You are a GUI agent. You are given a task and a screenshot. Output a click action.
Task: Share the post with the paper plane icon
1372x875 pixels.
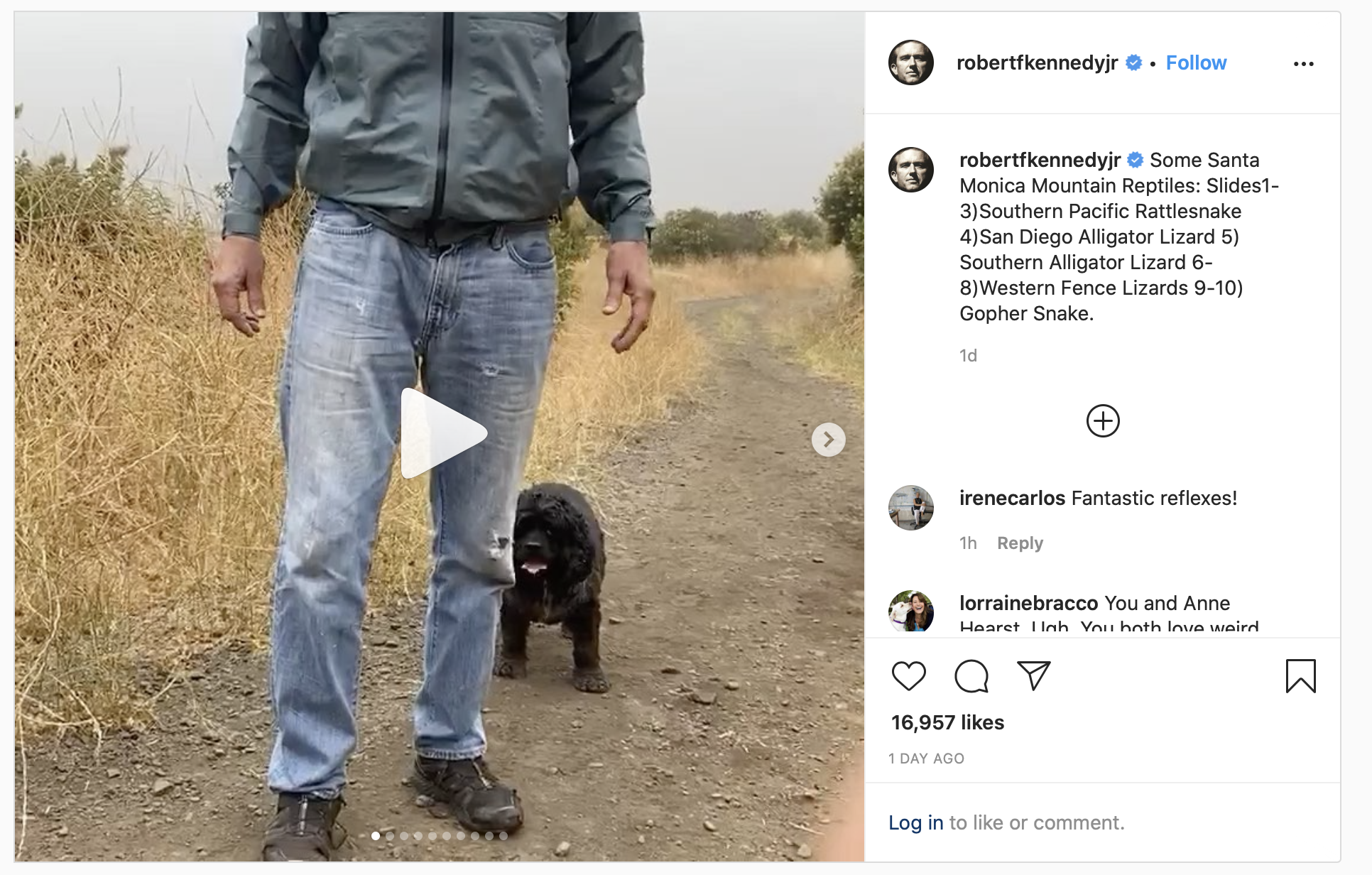tap(1033, 675)
